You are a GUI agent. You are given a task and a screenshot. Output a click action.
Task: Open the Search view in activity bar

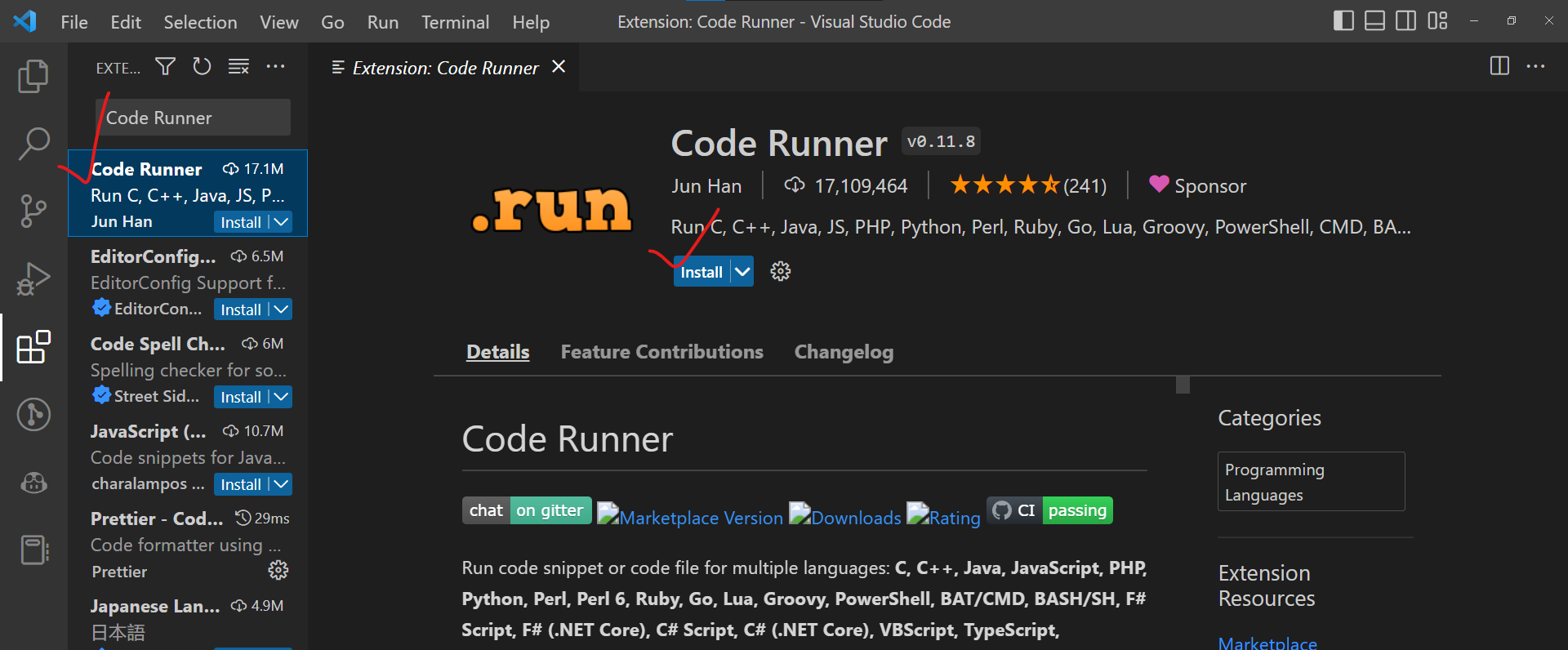coord(33,144)
